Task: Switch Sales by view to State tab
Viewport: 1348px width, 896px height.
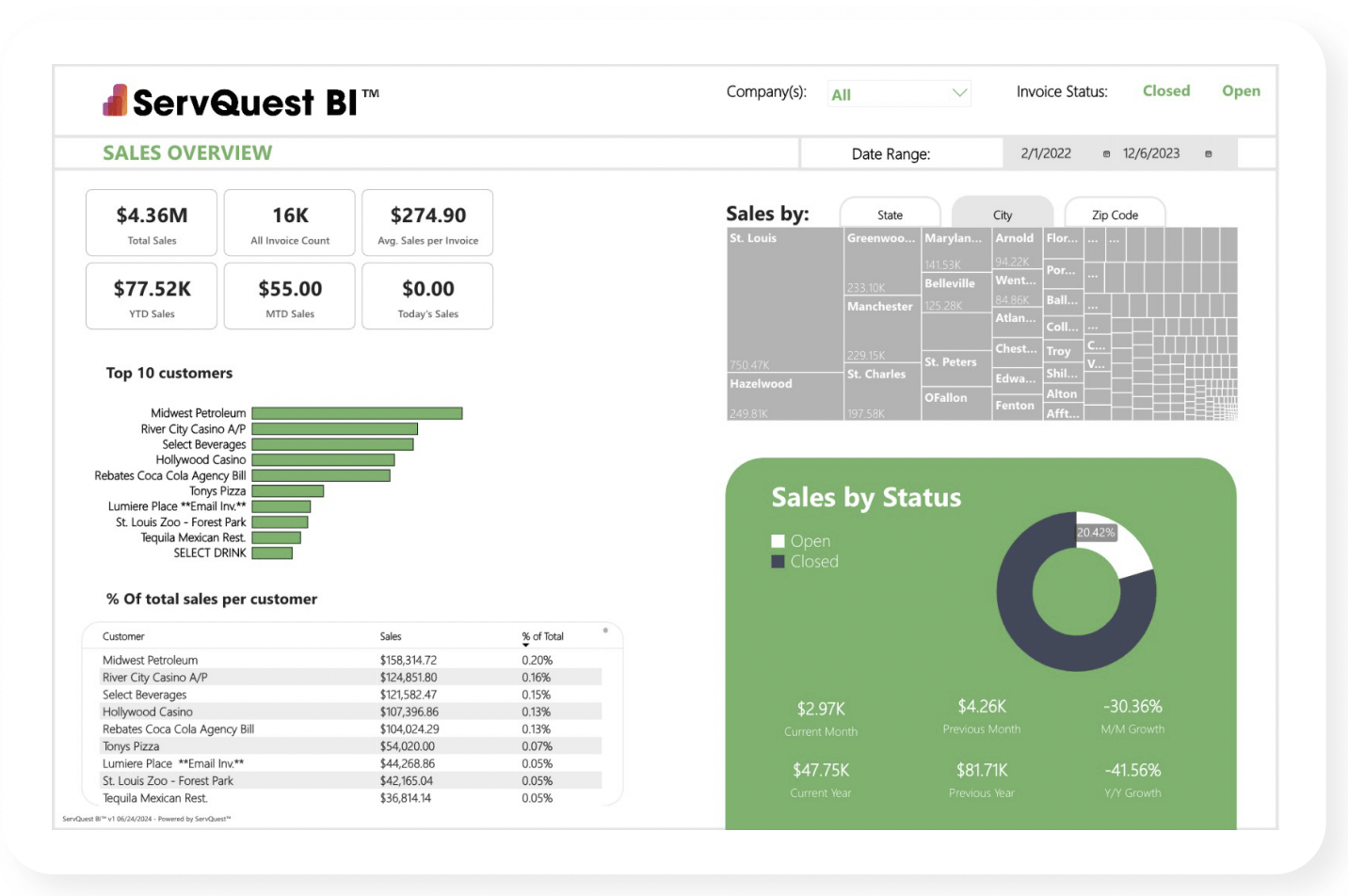Action: coord(890,213)
